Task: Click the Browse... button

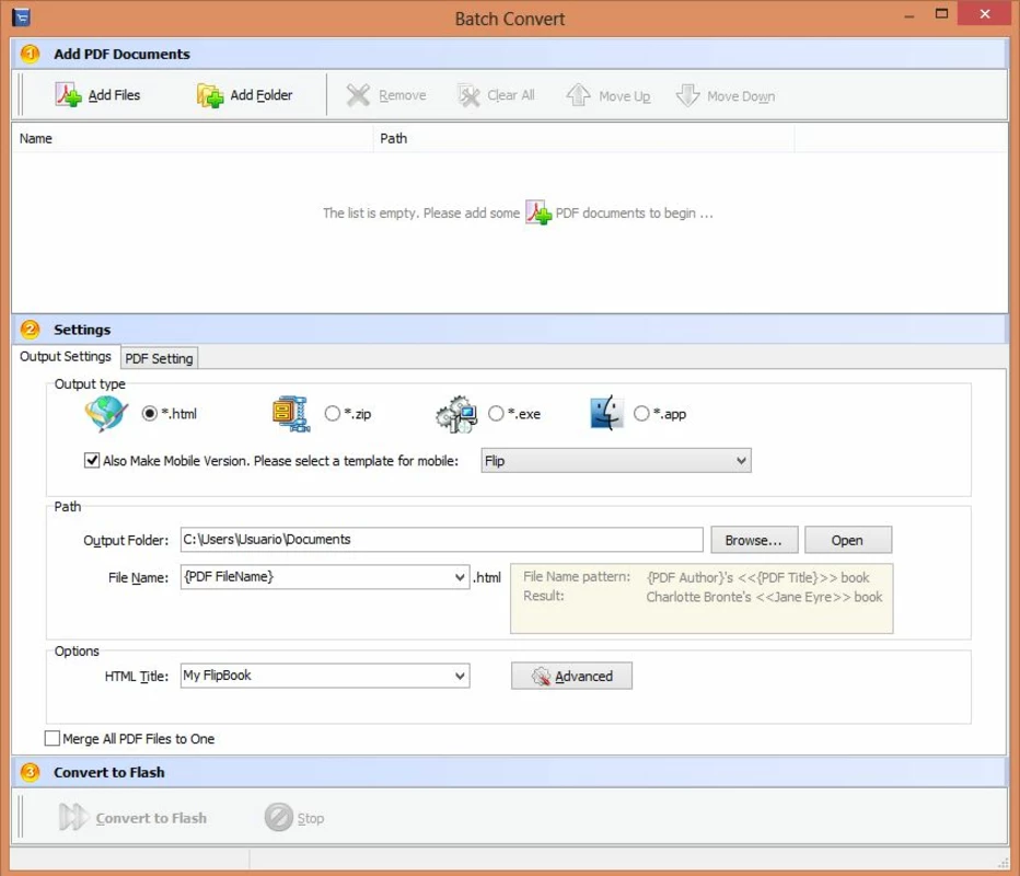Action: [x=754, y=540]
